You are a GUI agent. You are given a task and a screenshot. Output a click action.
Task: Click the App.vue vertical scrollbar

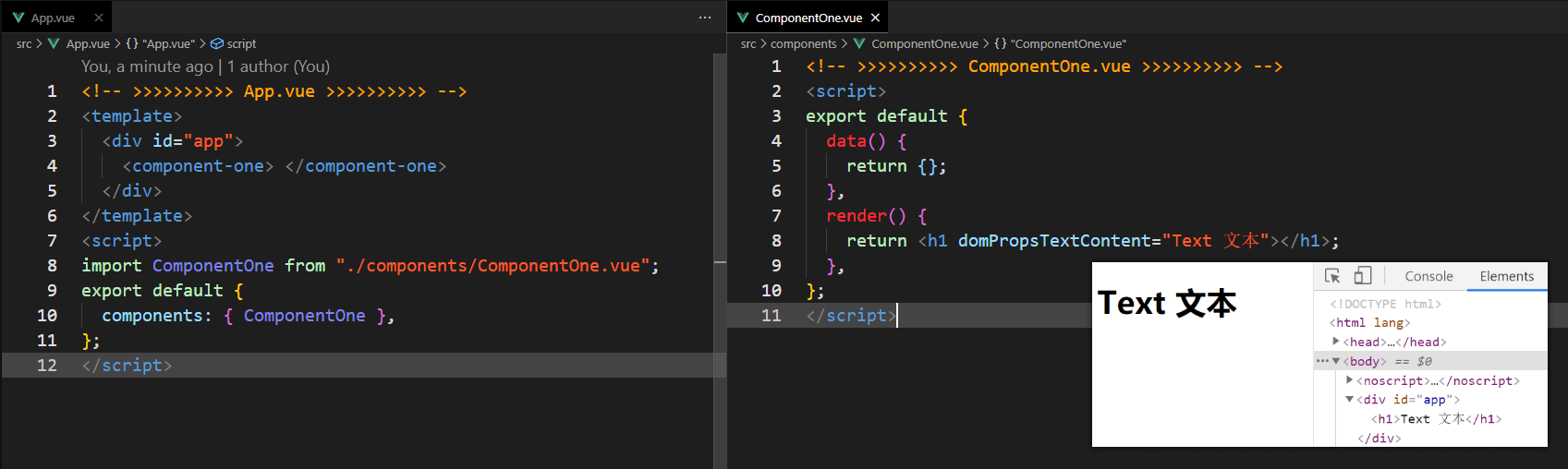[x=720, y=260]
